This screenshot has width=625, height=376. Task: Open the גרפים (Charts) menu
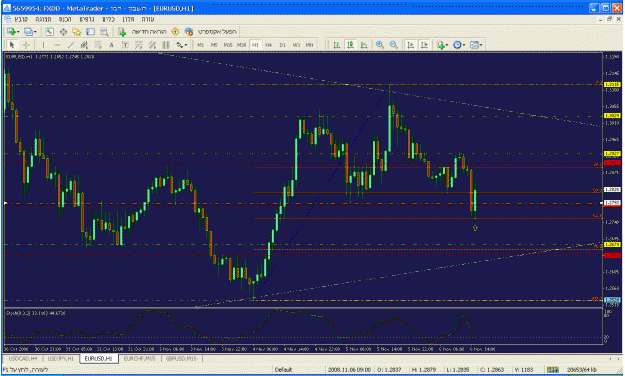click(86, 19)
